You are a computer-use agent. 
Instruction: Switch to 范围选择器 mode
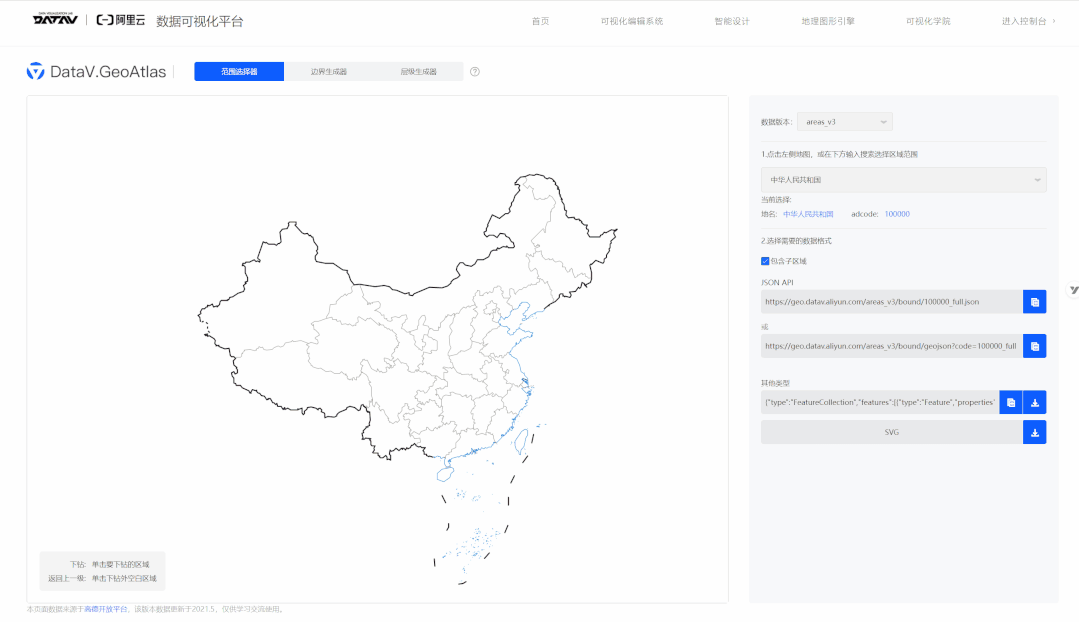pos(239,71)
